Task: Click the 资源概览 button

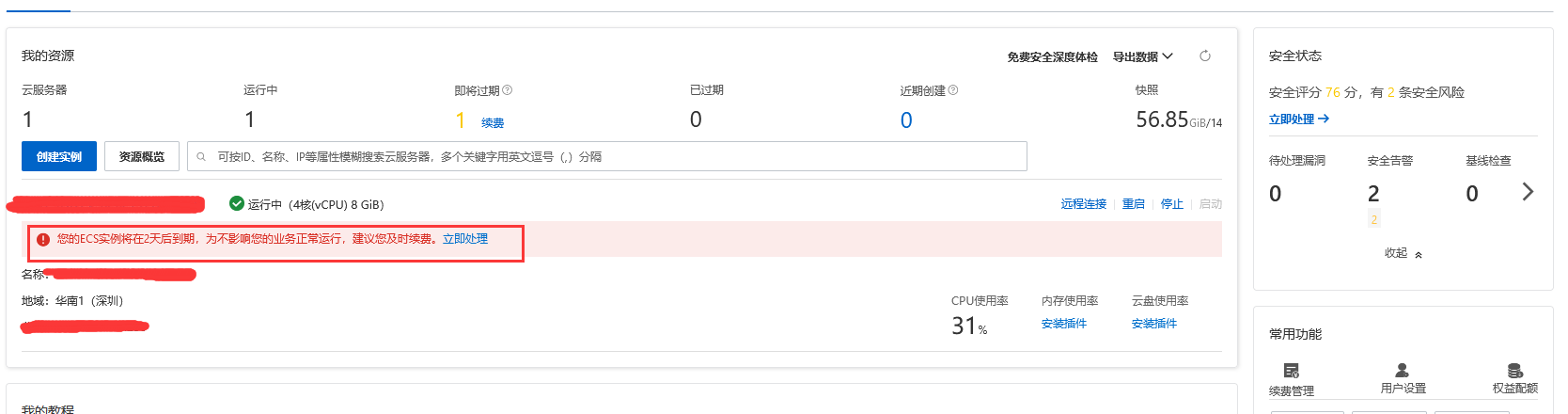Action: [142, 156]
